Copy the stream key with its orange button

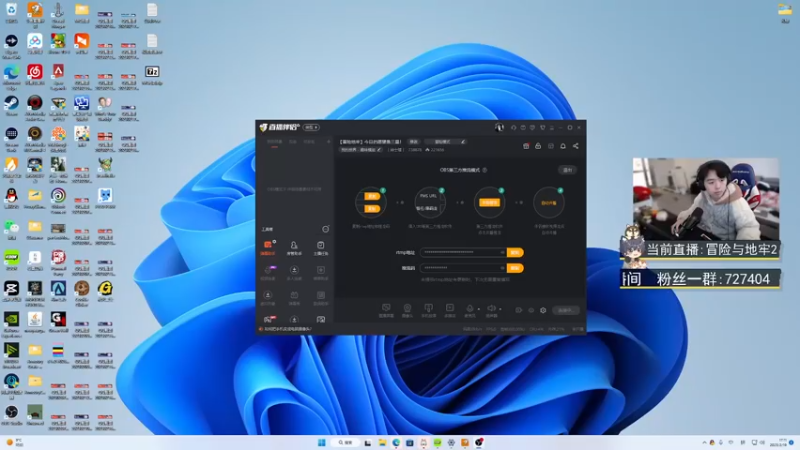point(515,268)
